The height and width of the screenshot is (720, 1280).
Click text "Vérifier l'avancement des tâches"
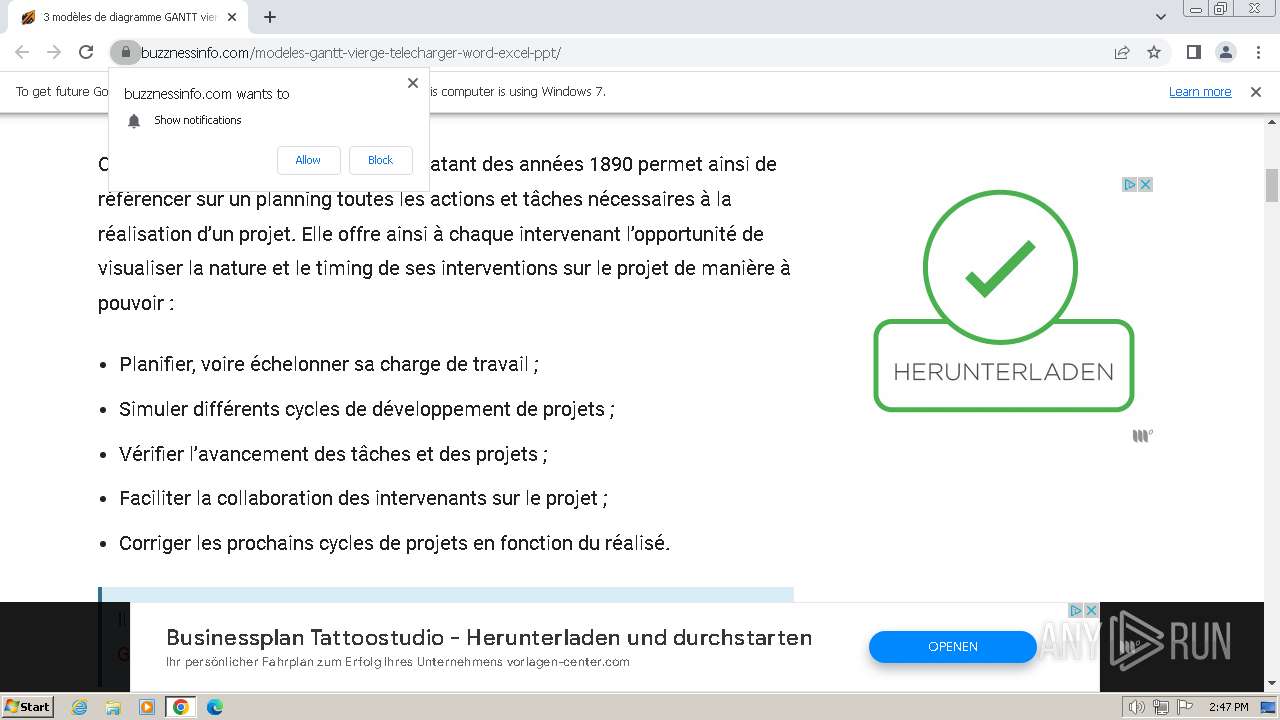point(333,454)
